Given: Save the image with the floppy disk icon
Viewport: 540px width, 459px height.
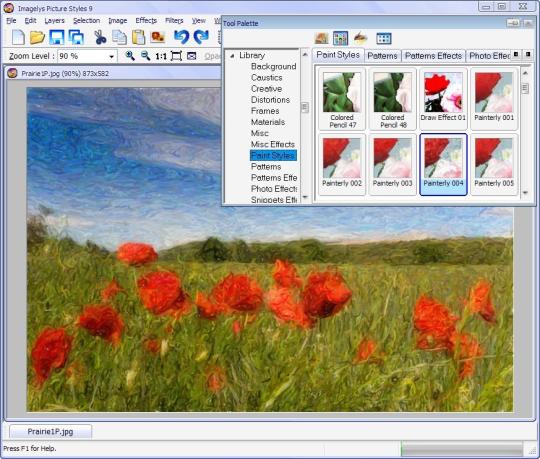Looking at the screenshot, I should coord(56,37).
